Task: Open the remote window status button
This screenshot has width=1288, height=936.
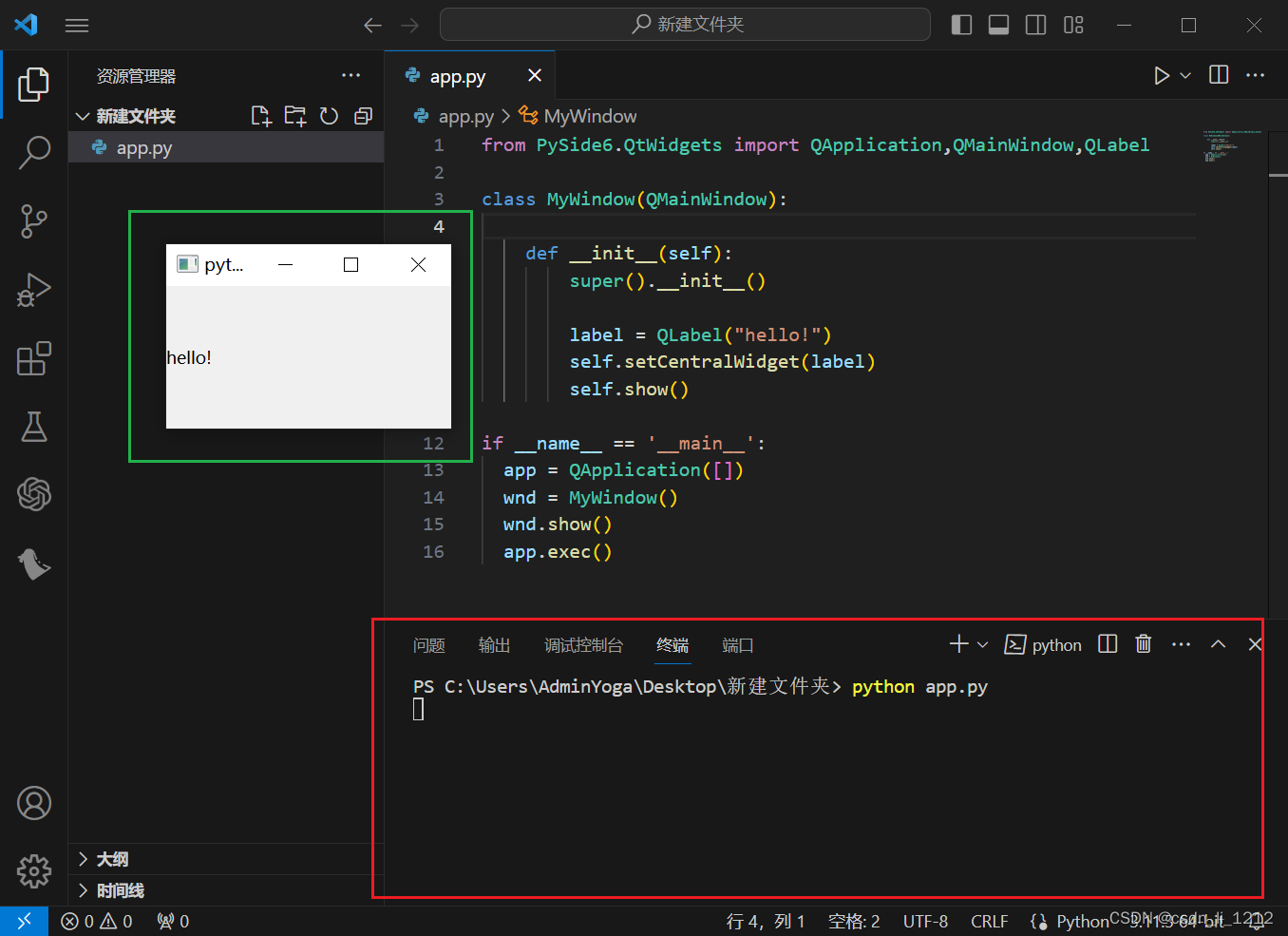Action: 25,921
